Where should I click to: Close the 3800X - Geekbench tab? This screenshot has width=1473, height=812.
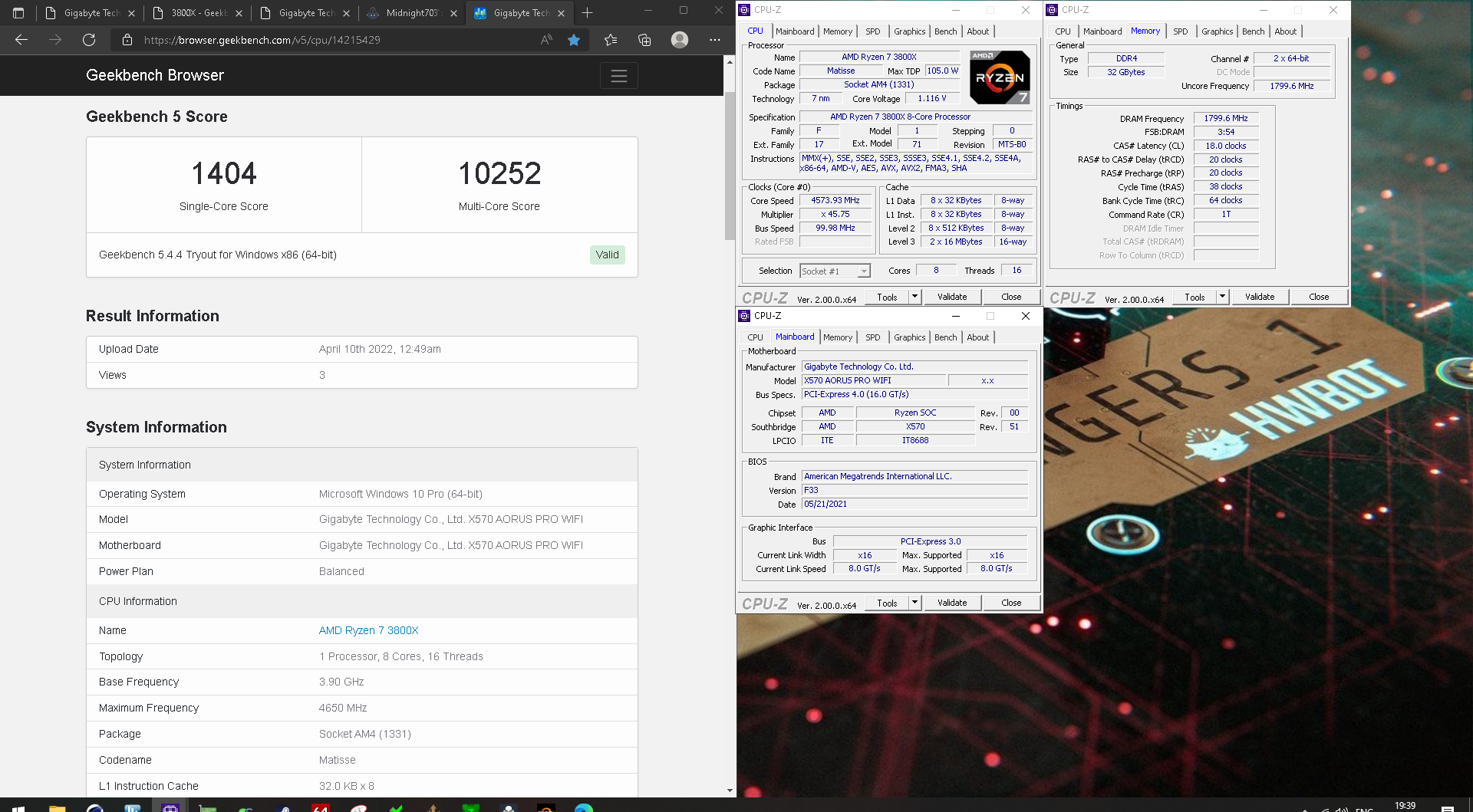[x=239, y=13]
